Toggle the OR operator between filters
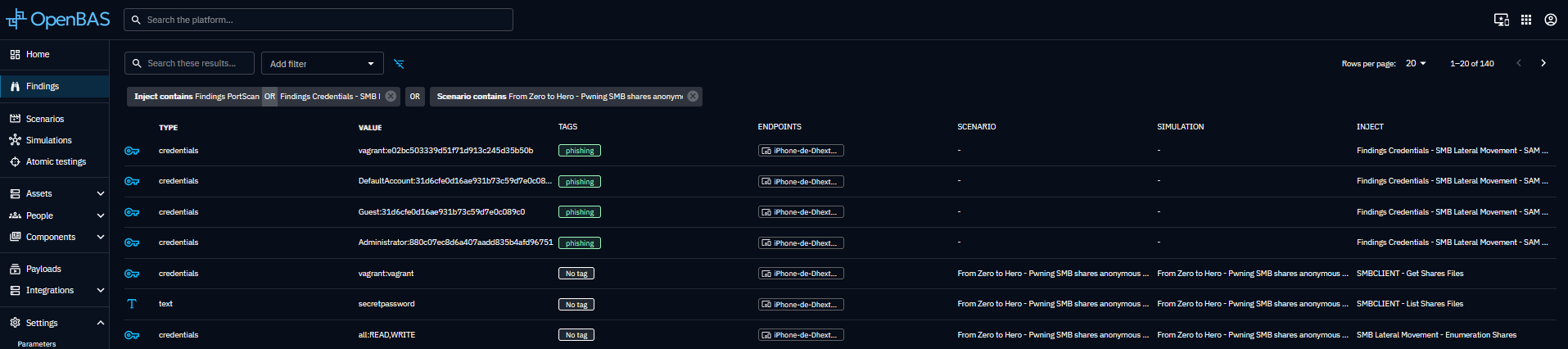1568x349 pixels. (415, 97)
